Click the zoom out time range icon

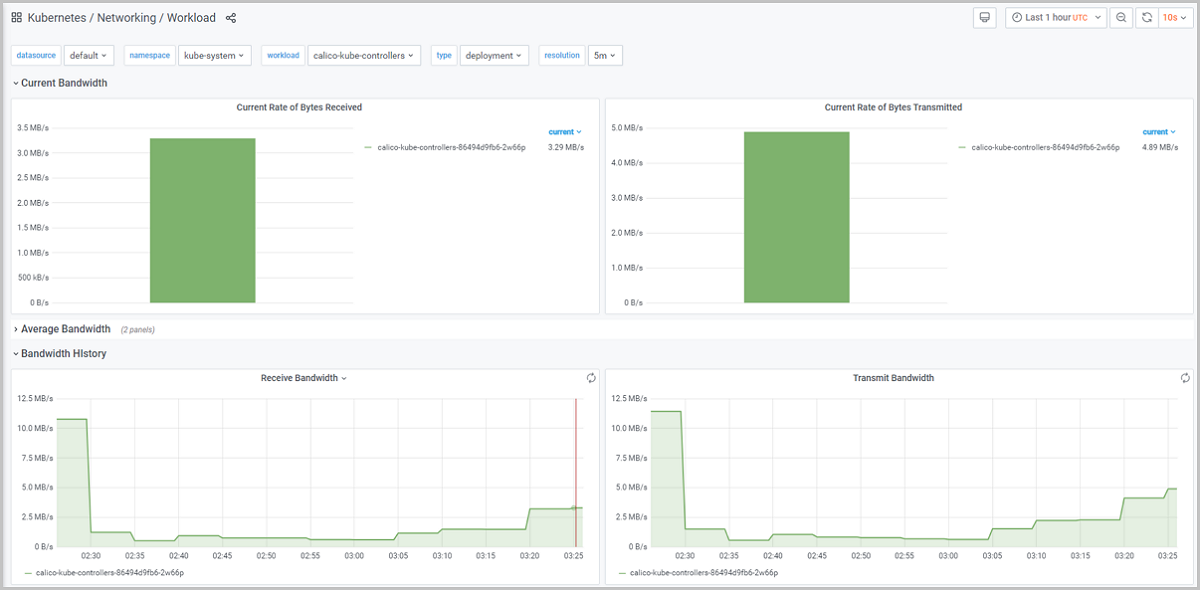[1121, 18]
